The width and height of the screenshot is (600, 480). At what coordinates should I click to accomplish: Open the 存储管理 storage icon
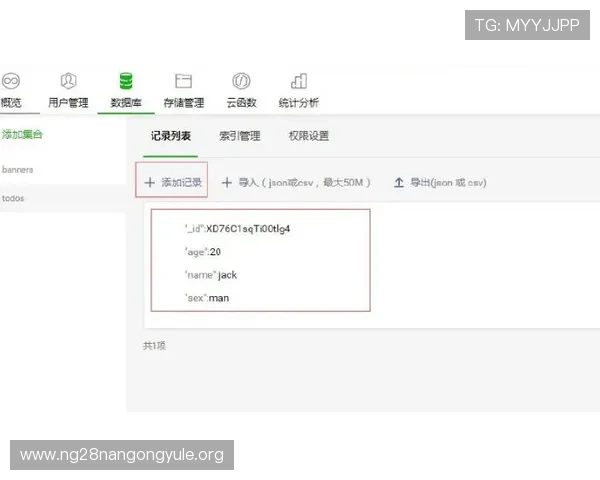point(183,81)
